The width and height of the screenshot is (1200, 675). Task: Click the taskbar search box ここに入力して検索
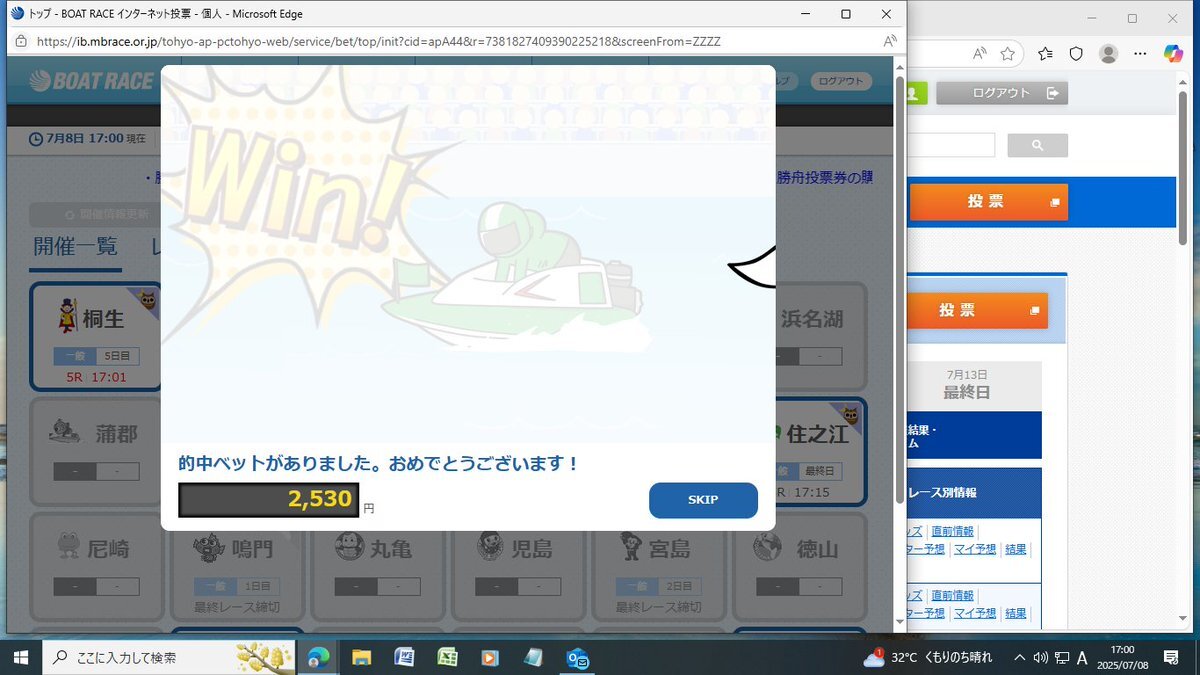(171, 657)
